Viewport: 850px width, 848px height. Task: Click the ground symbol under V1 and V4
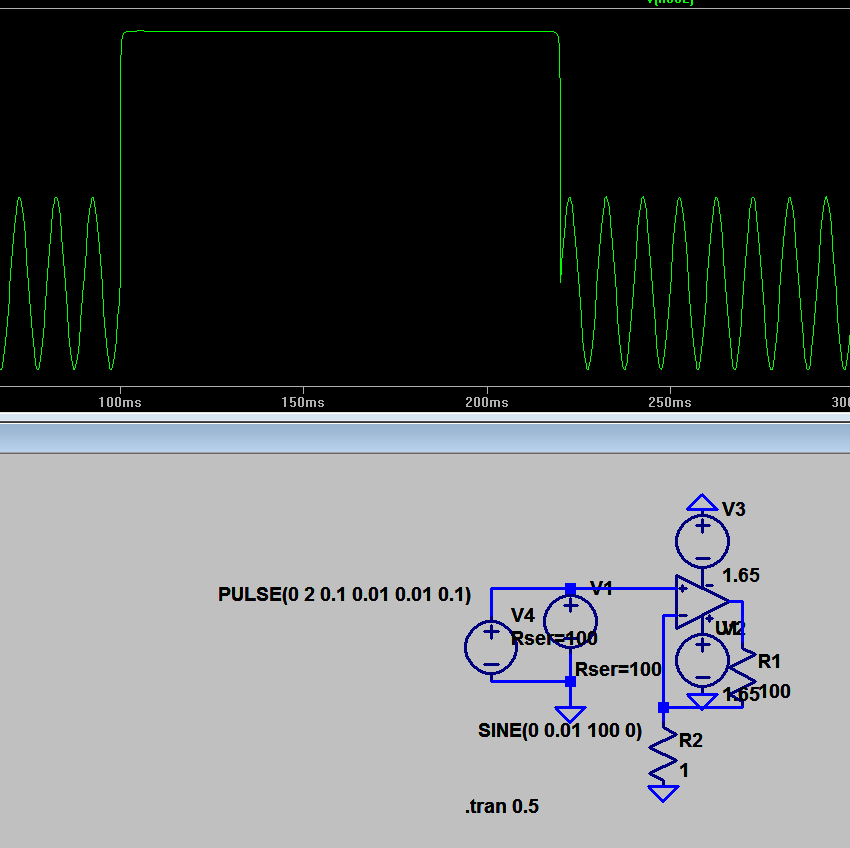570,714
